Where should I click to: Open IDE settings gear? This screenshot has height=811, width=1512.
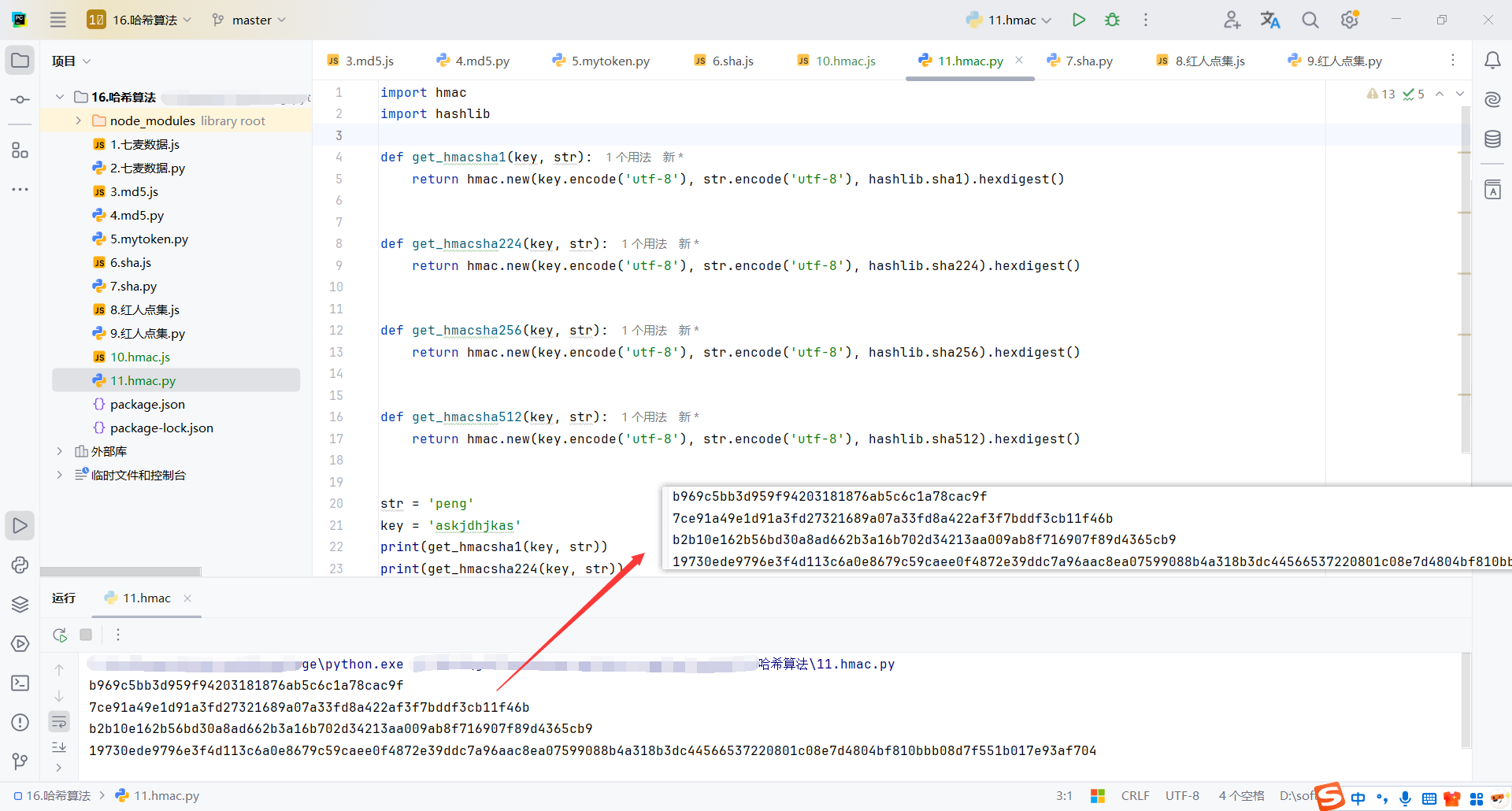tap(1350, 20)
